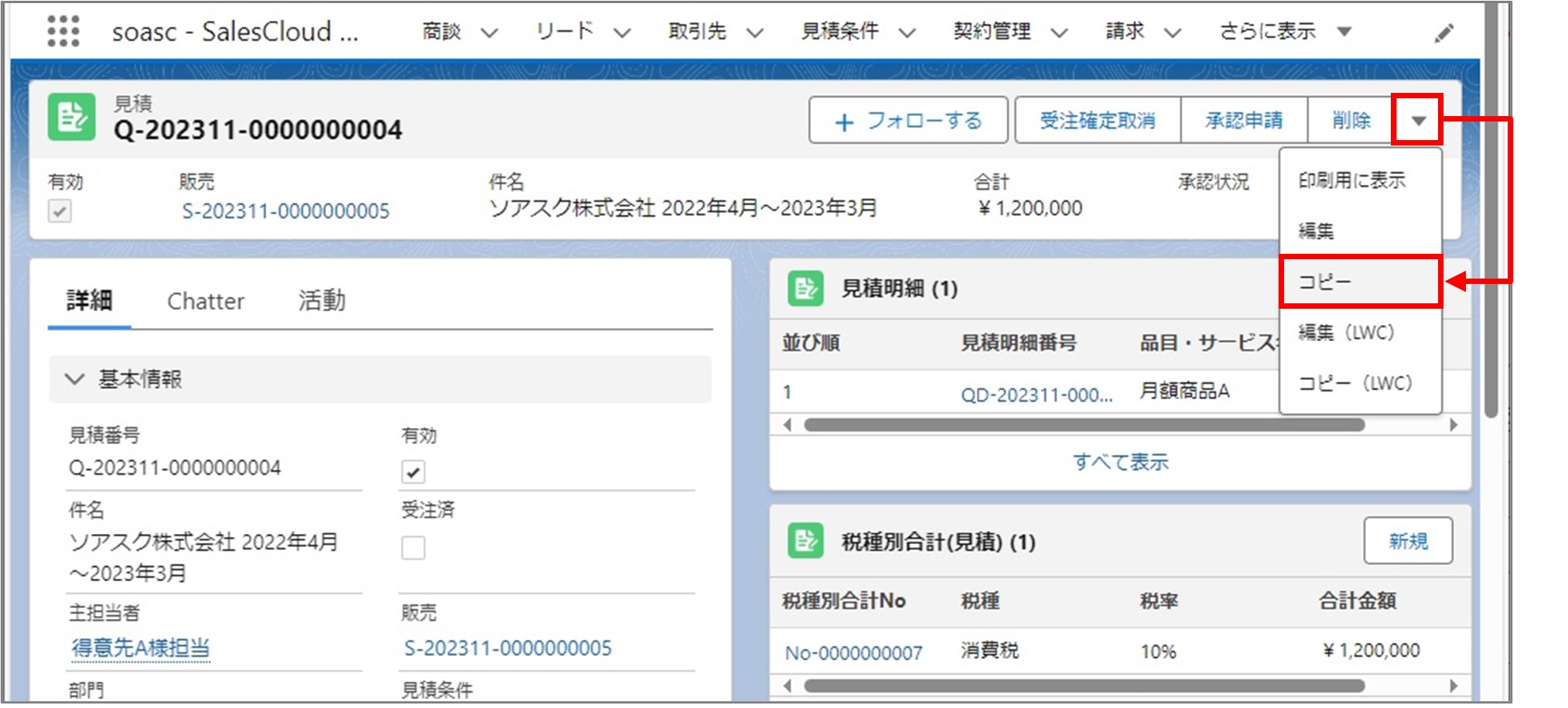Click the 受注確定取消 button
Image resolution: width=1568 pixels, height=708 pixels.
1098,120
